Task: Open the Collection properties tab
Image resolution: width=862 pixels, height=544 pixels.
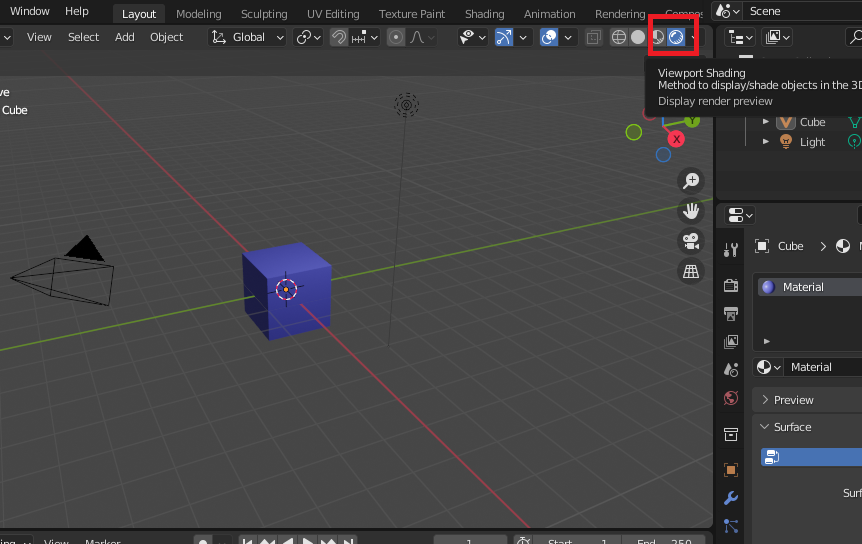Action: [731, 435]
